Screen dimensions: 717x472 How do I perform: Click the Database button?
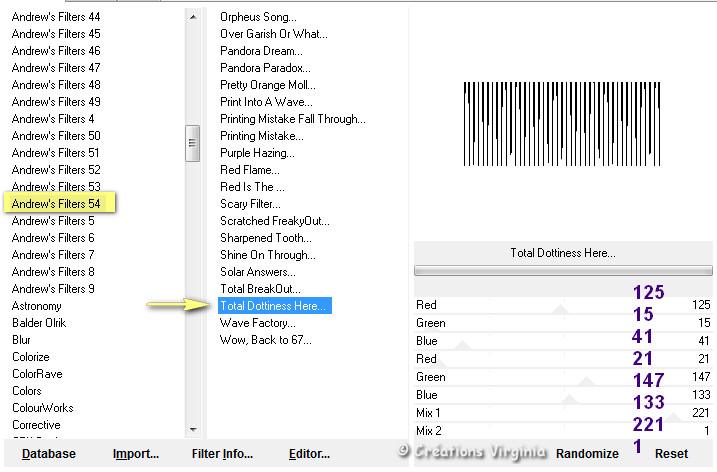click(48, 453)
